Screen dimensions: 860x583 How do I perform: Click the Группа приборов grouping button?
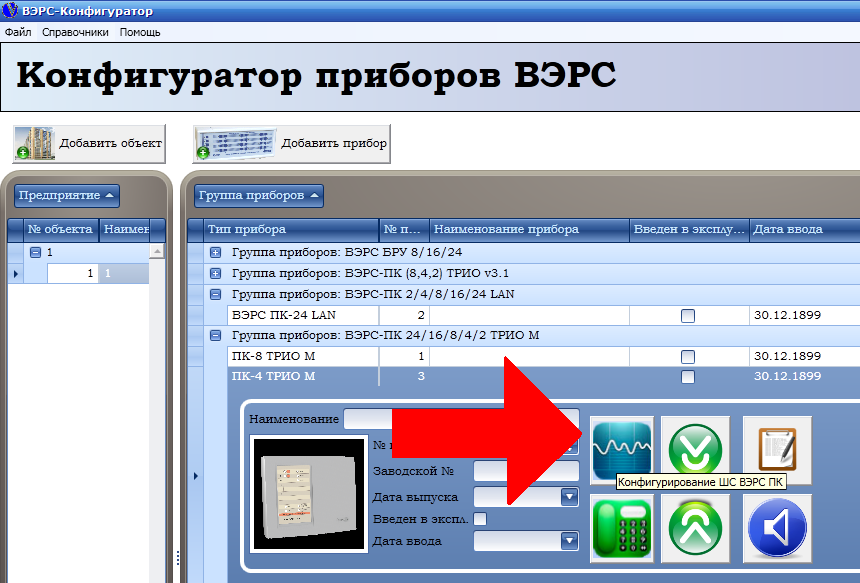point(259,195)
